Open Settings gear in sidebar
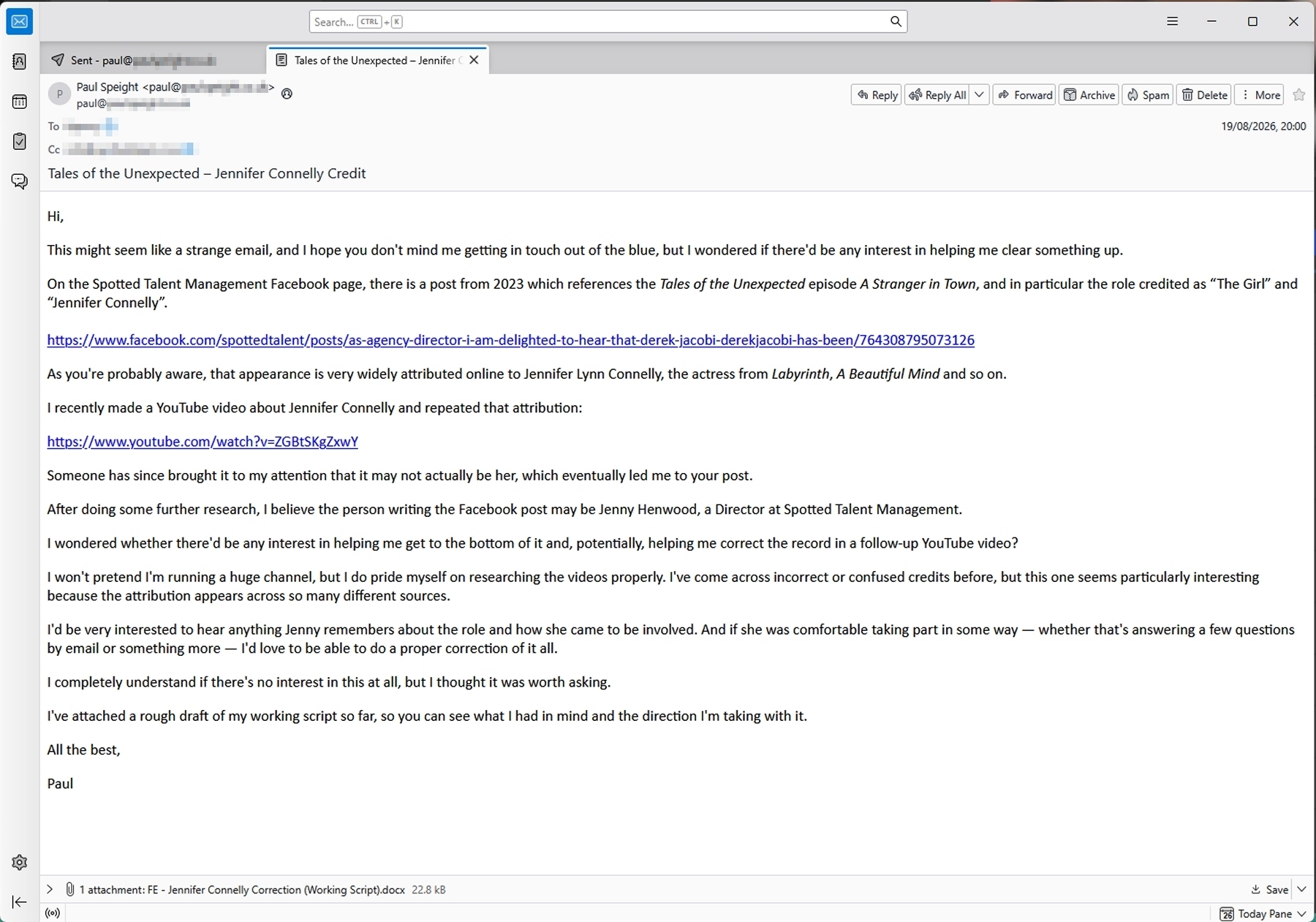1316x922 pixels. point(20,862)
